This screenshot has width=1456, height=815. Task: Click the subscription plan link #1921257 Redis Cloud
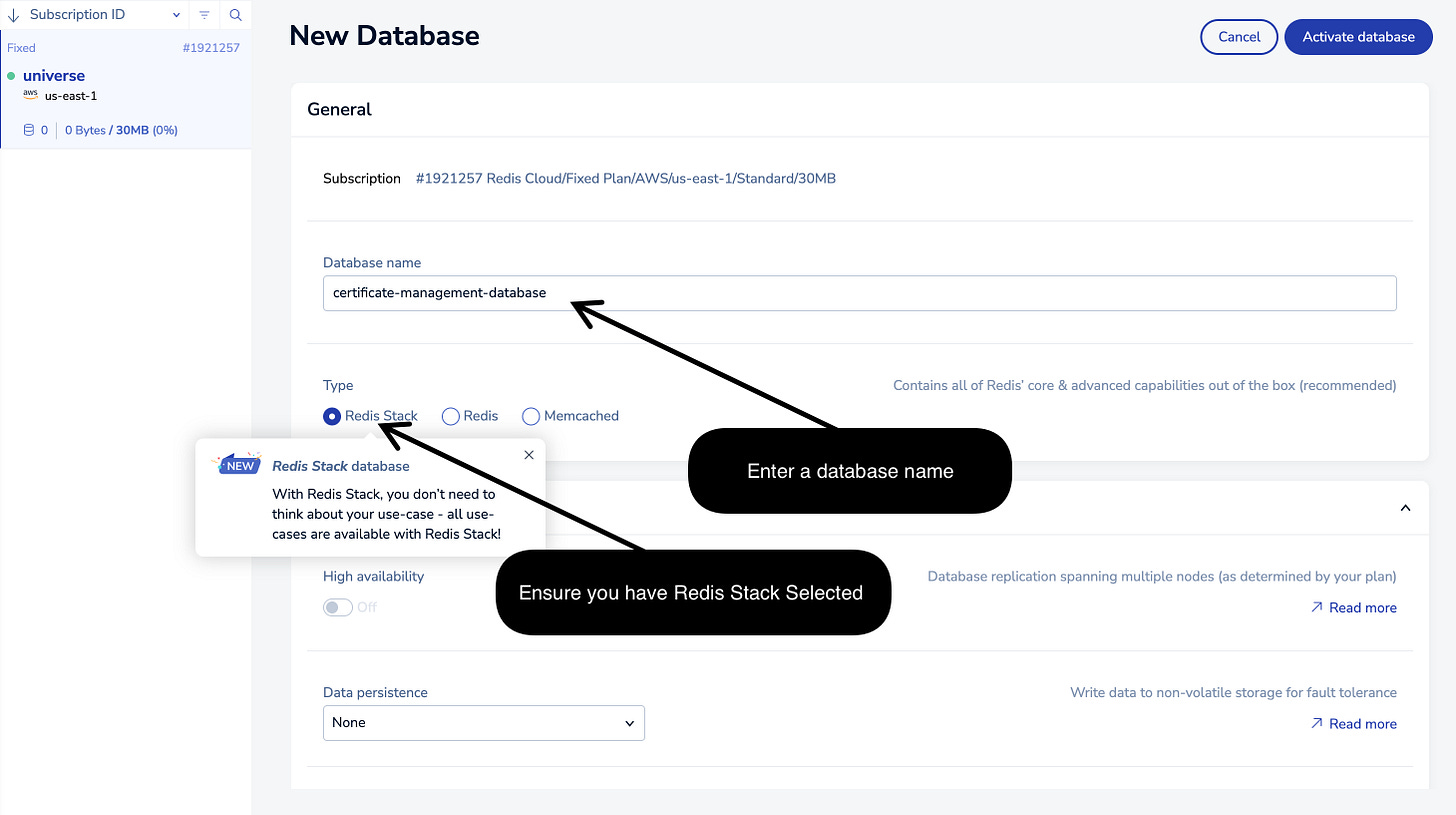[x=626, y=179]
